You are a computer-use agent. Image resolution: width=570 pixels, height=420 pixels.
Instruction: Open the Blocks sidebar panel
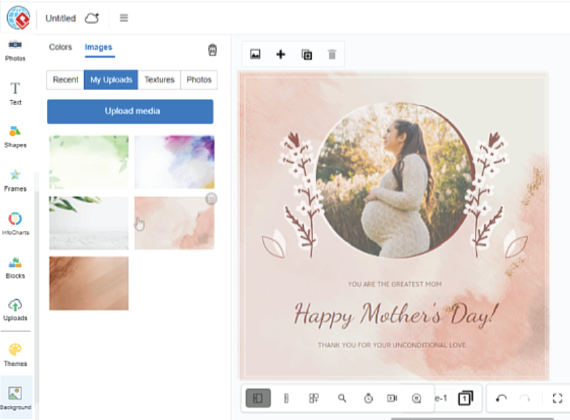15,268
